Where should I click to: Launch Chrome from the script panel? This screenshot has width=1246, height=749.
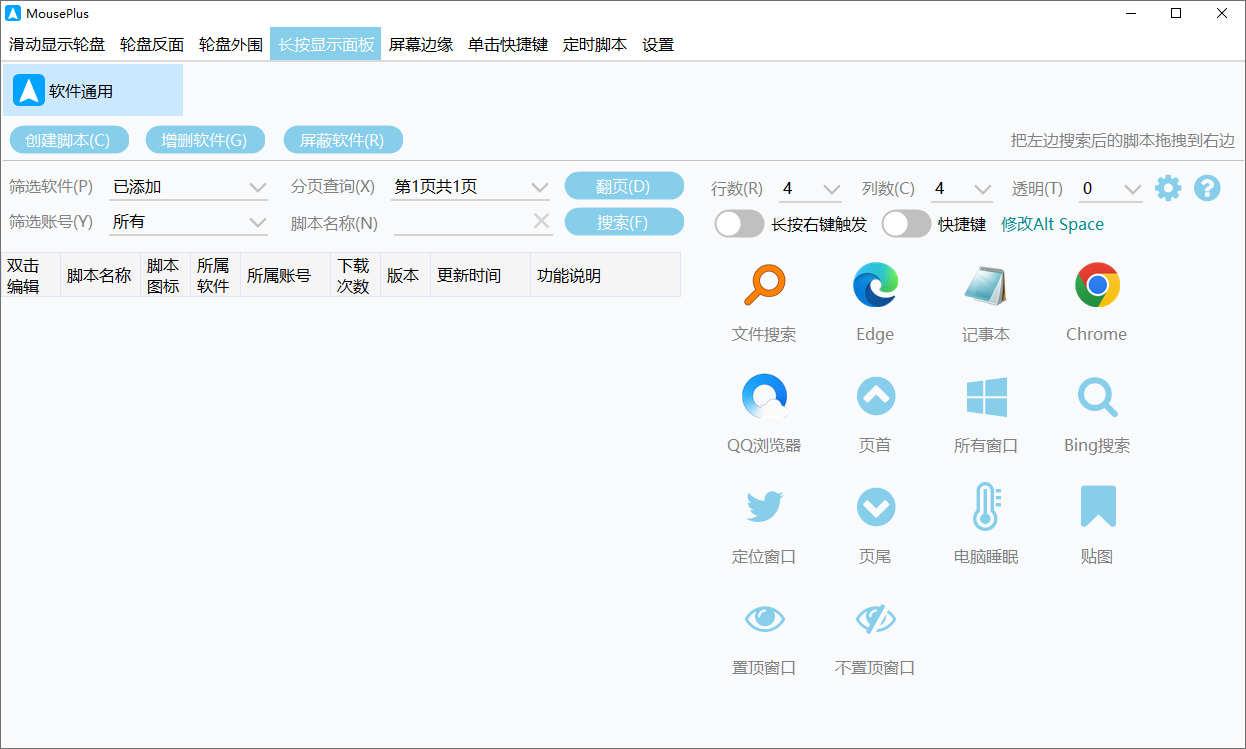click(x=1096, y=284)
